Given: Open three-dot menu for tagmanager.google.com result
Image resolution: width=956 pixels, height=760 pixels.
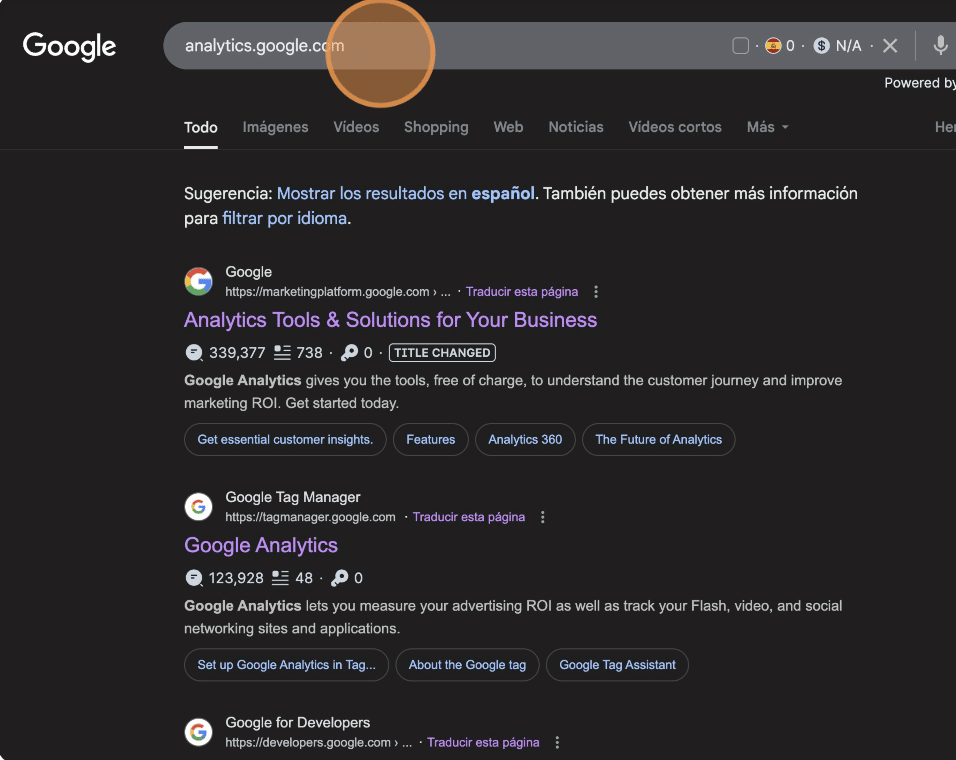Looking at the screenshot, I should (543, 517).
